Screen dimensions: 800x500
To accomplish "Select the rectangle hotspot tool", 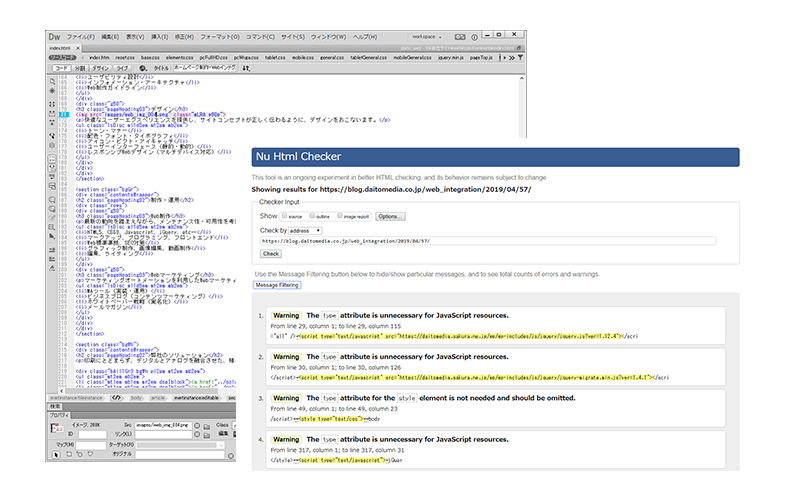I will click(67, 454).
